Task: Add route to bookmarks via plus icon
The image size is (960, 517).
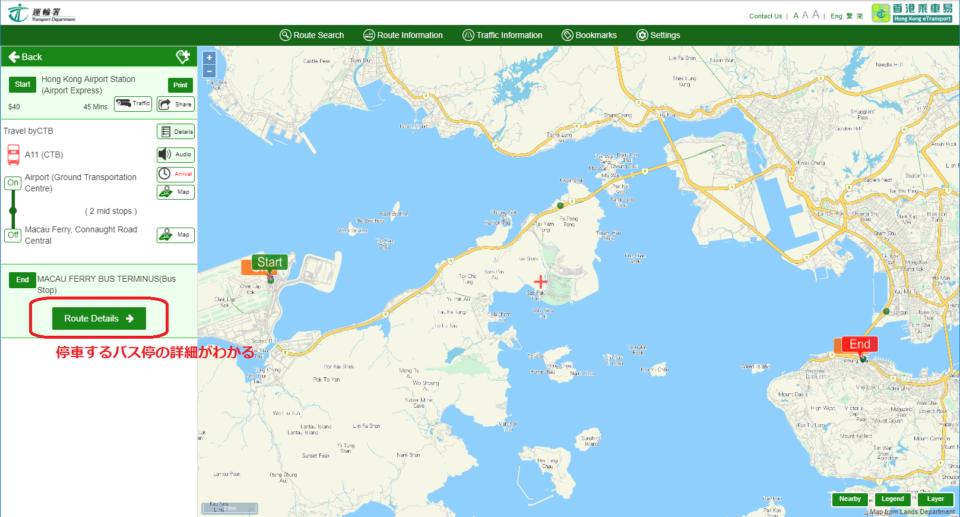Action: pos(182,57)
